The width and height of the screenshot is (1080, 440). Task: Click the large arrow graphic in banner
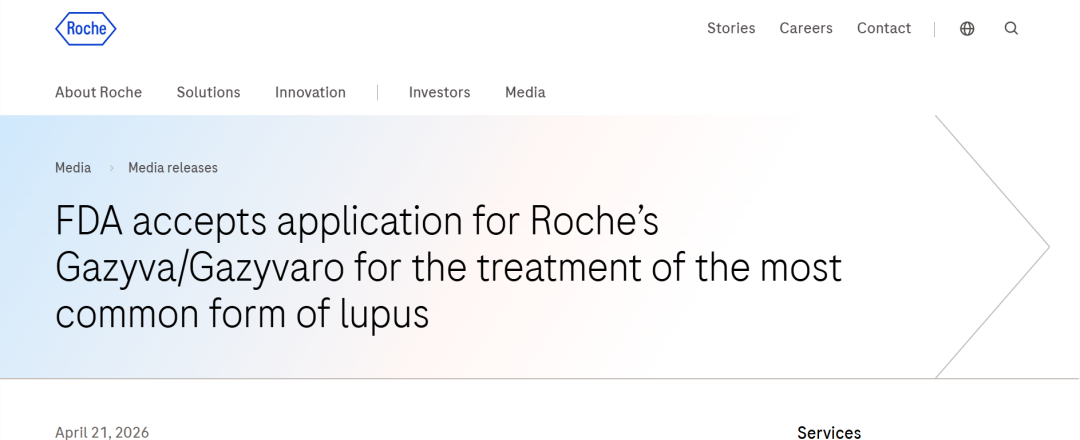1000,246
